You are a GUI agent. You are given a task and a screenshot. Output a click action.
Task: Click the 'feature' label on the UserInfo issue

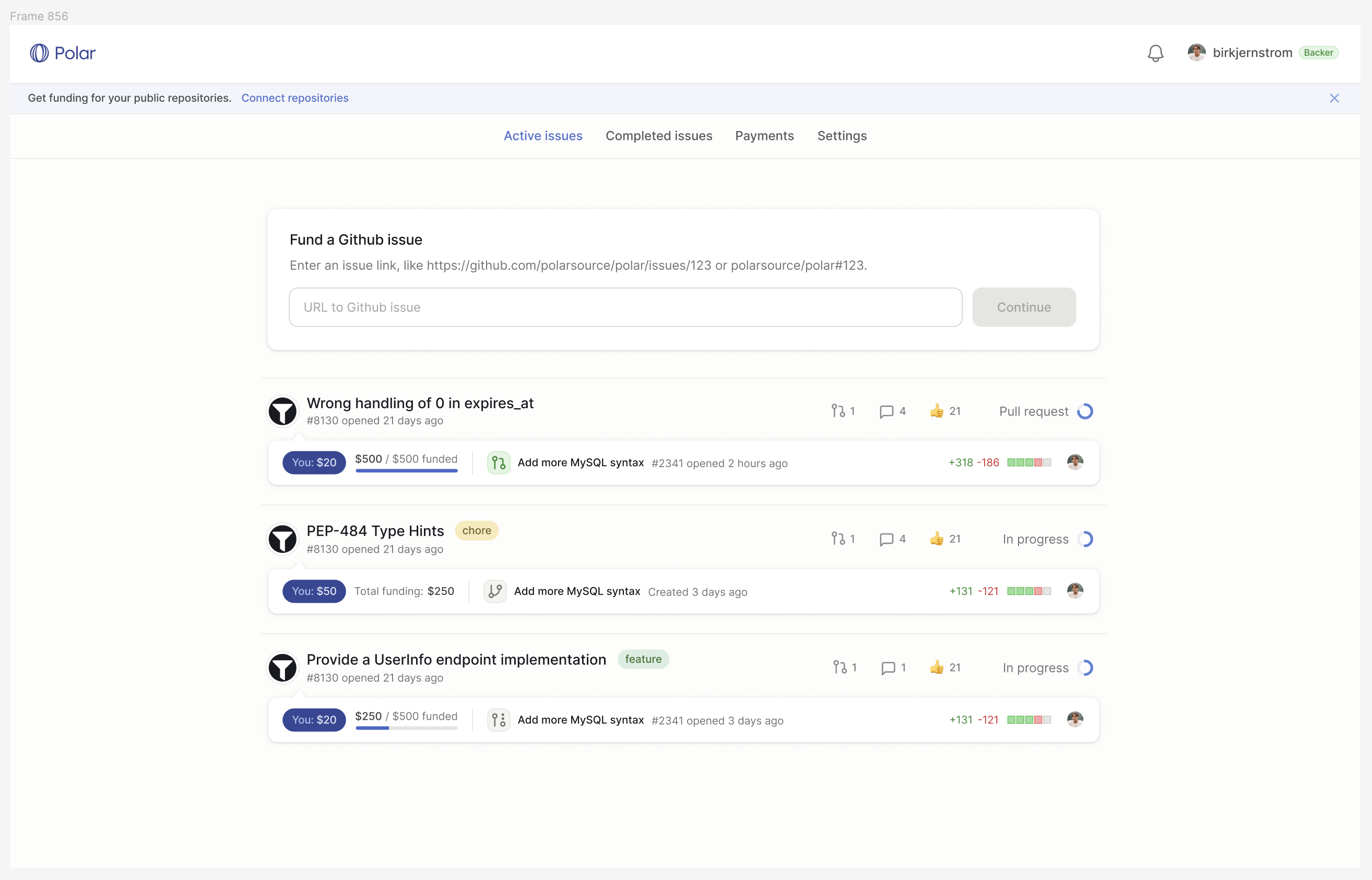tap(643, 659)
